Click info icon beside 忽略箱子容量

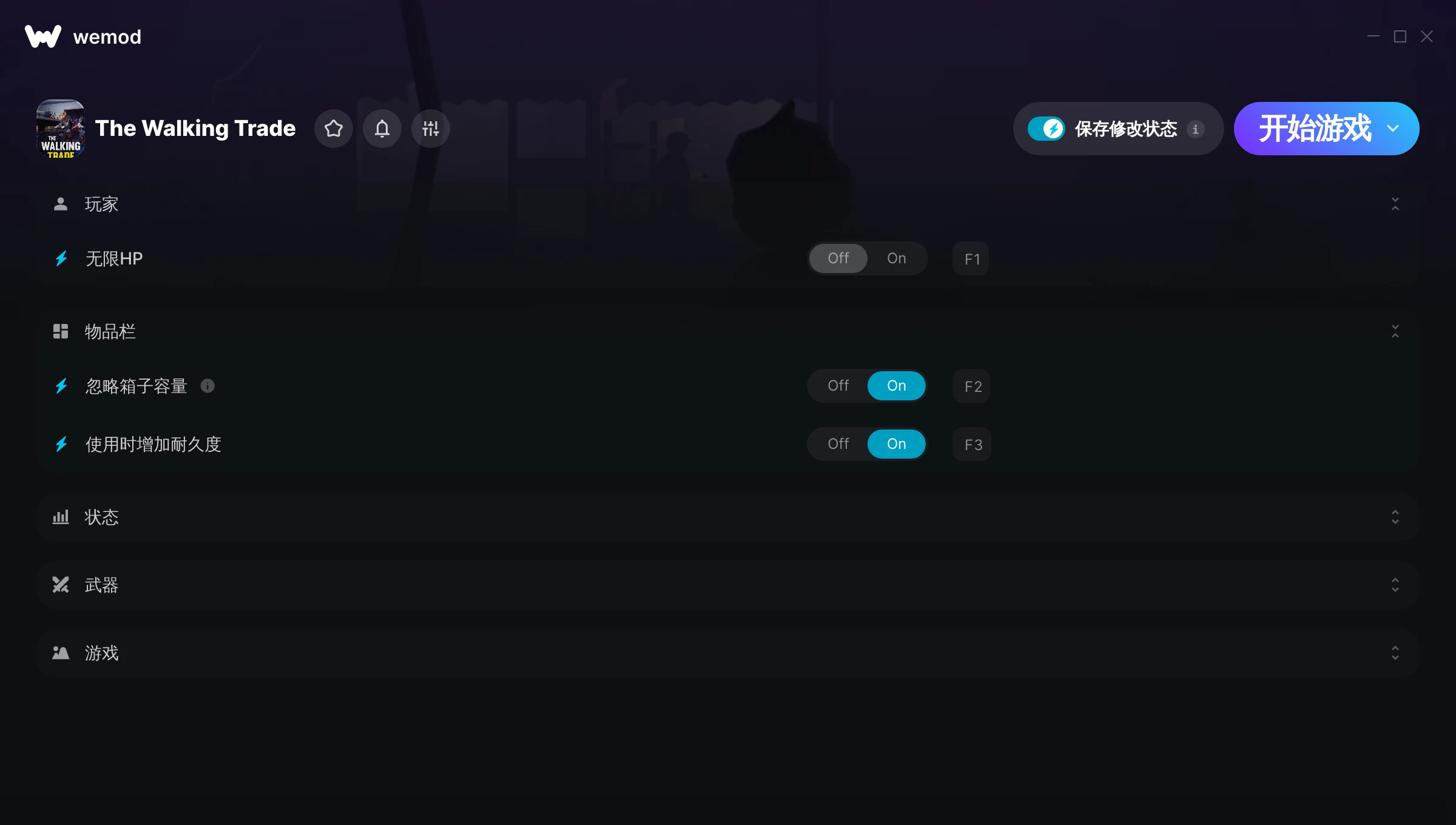coord(207,386)
